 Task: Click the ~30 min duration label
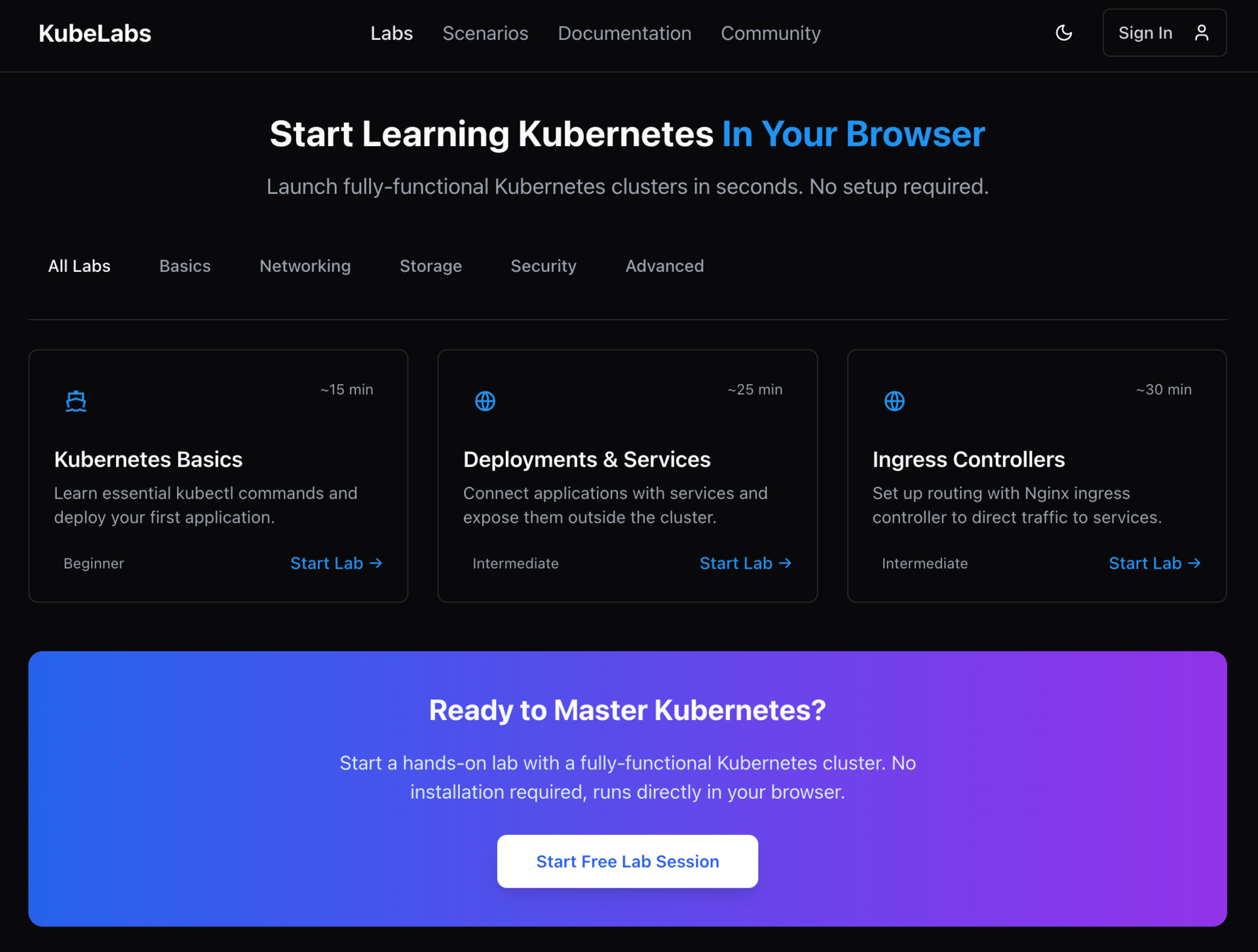tap(1164, 389)
